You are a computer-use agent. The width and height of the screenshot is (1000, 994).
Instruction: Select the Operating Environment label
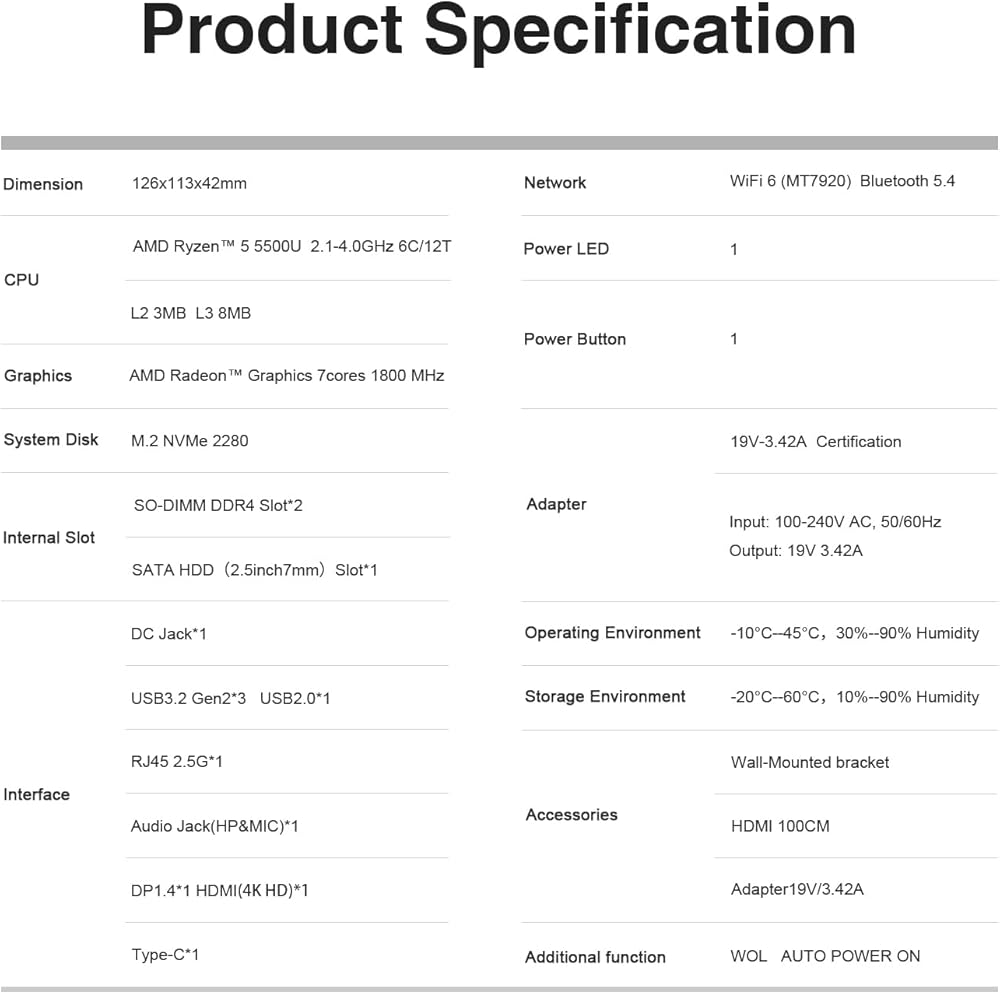(612, 633)
